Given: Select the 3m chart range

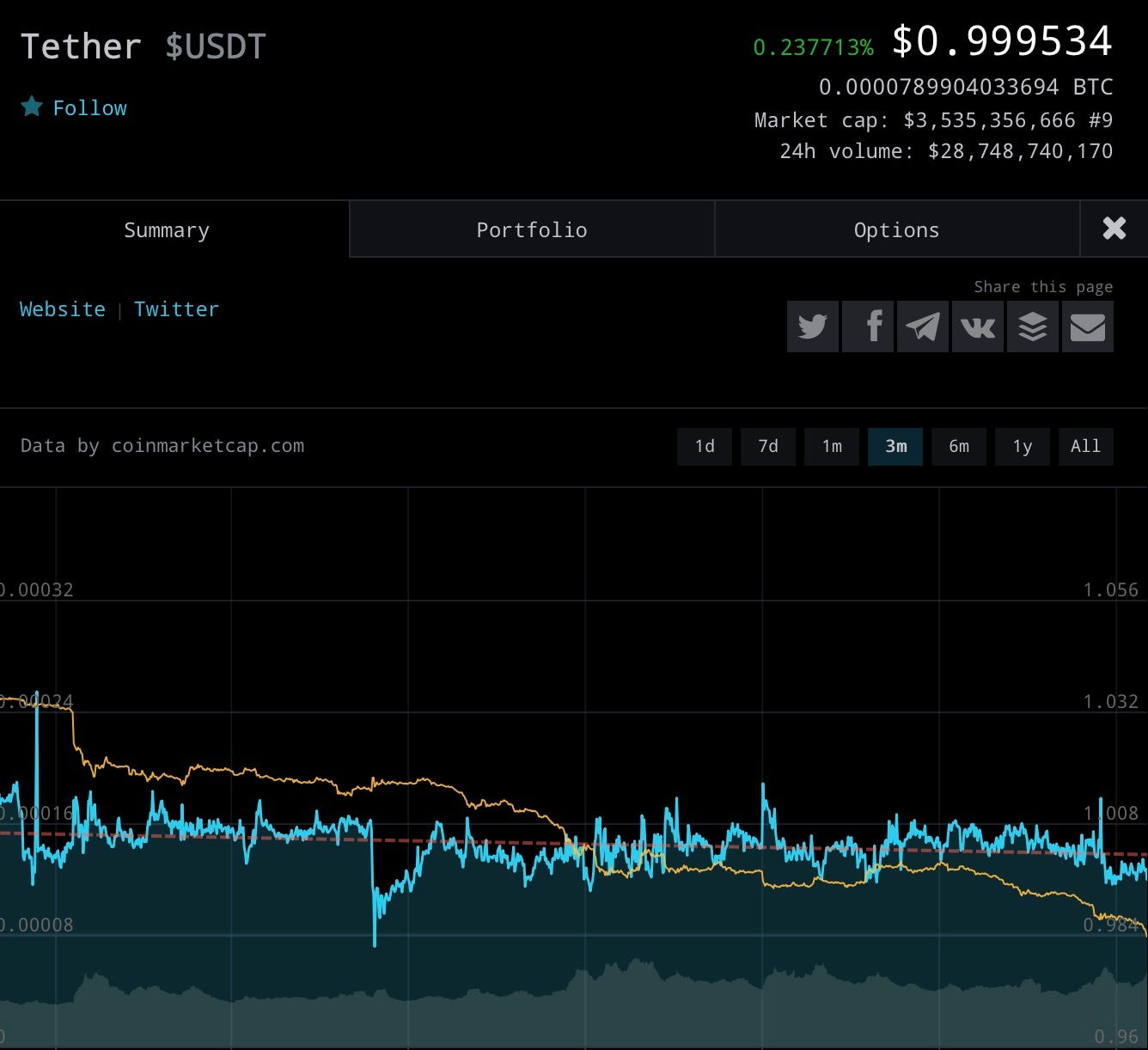Looking at the screenshot, I should pos(895,447).
